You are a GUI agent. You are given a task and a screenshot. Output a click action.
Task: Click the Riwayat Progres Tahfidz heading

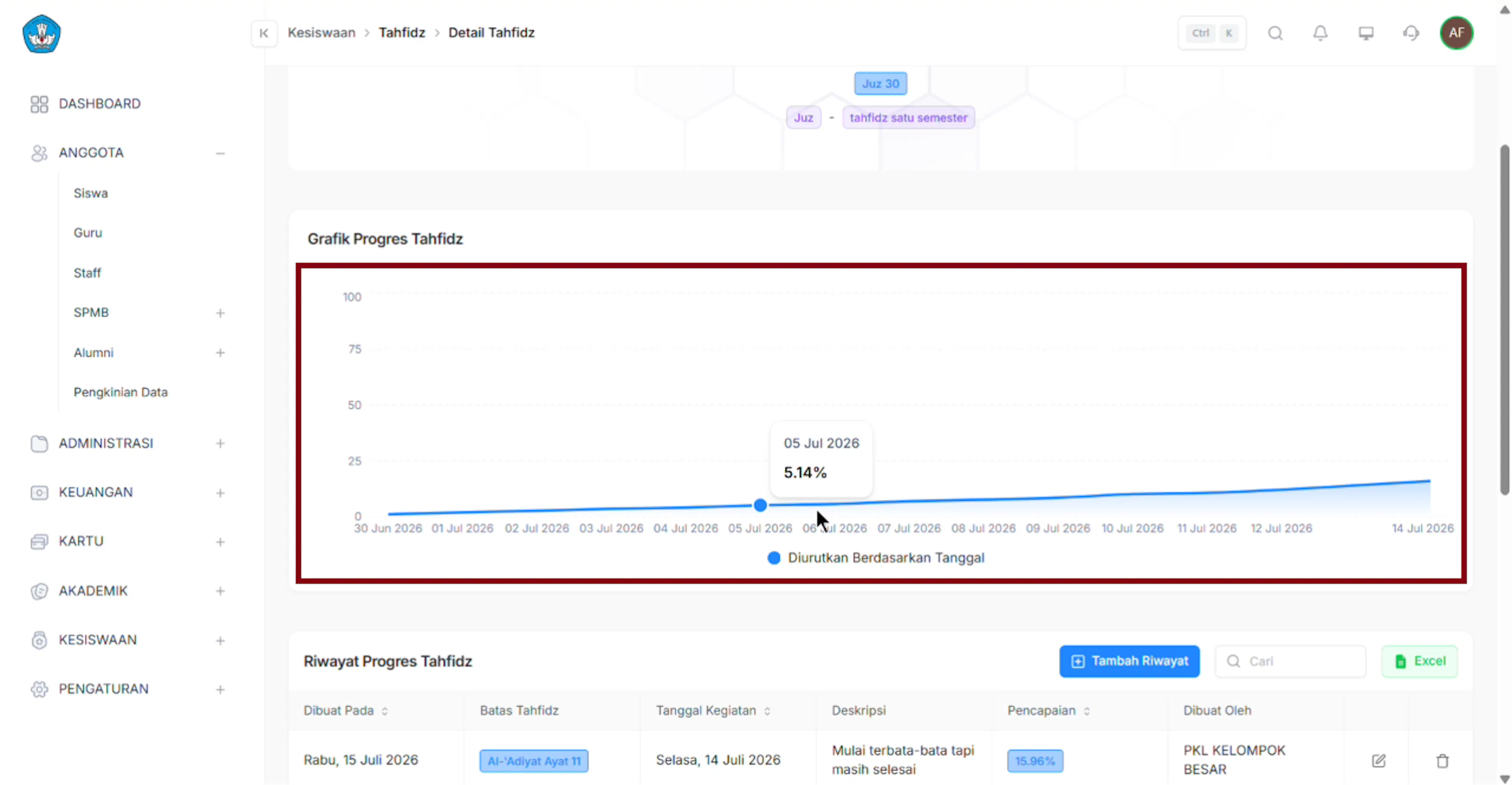pyautogui.click(x=387, y=662)
